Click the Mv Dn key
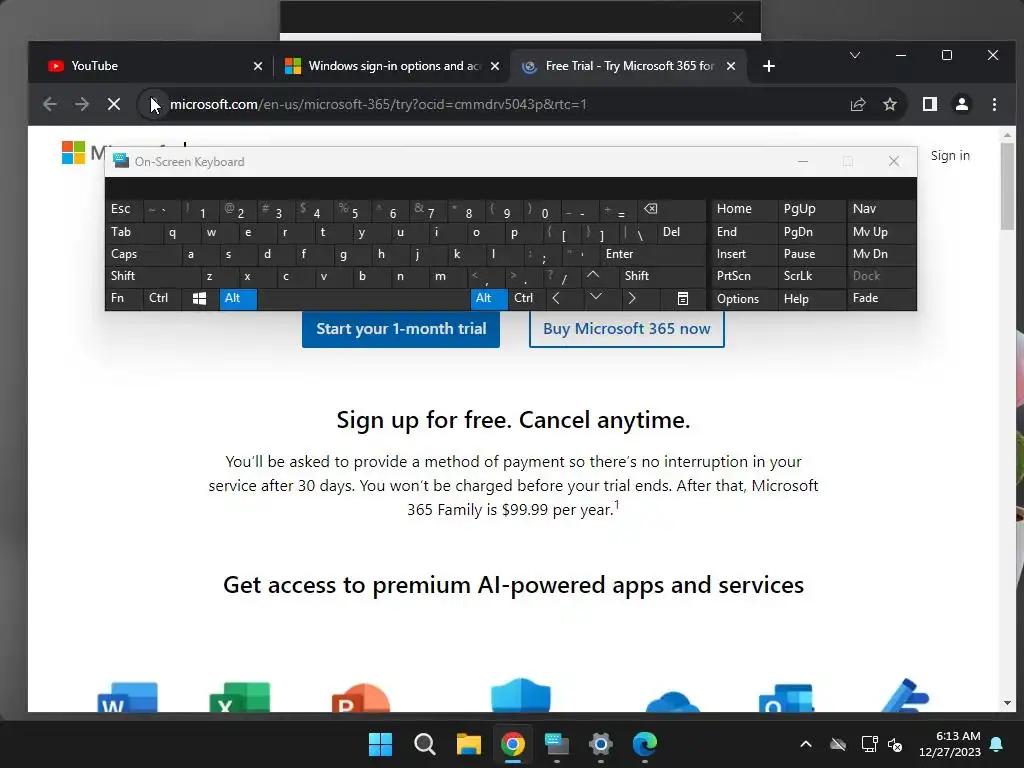The image size is (1024, 768). coord(881,254)
